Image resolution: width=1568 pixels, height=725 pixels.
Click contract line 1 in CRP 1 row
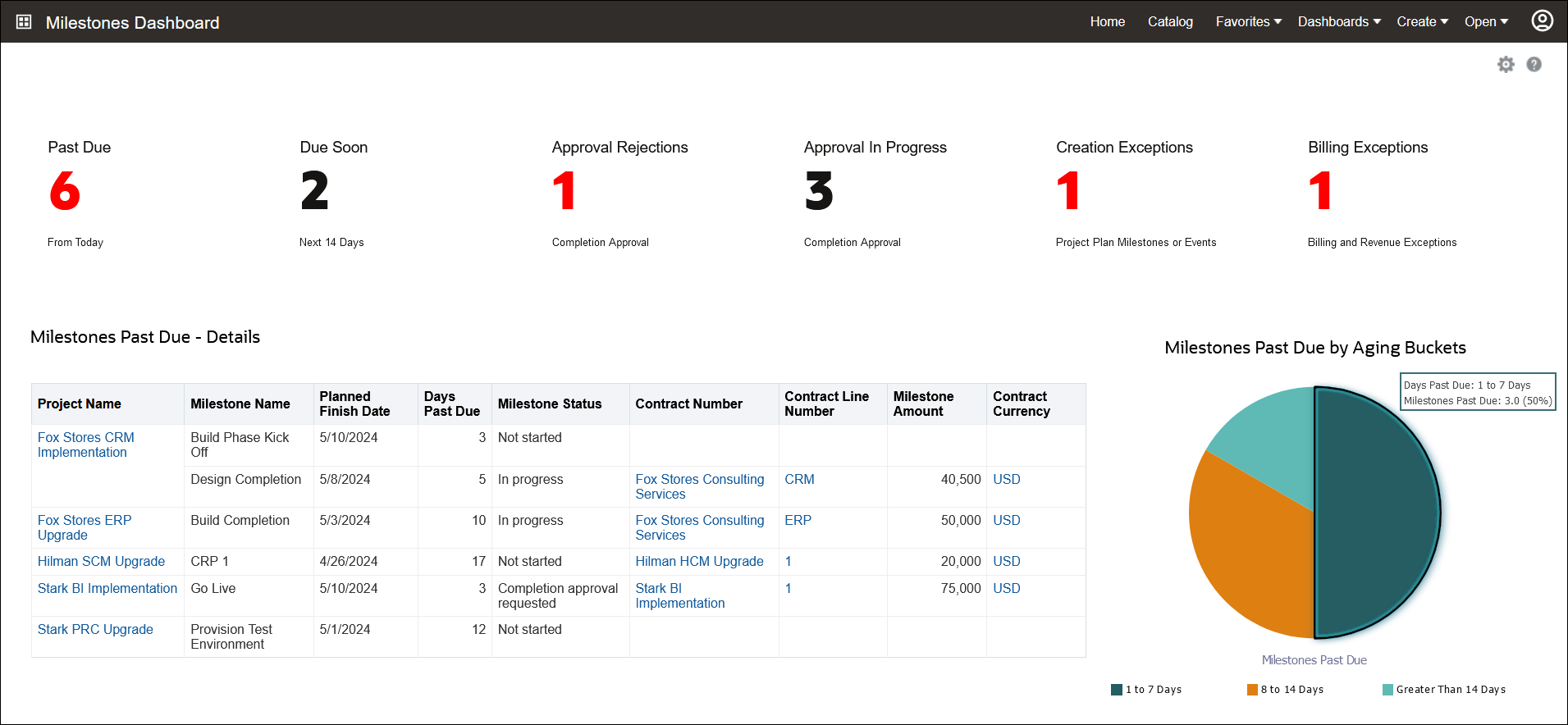[x=789, y=562]
